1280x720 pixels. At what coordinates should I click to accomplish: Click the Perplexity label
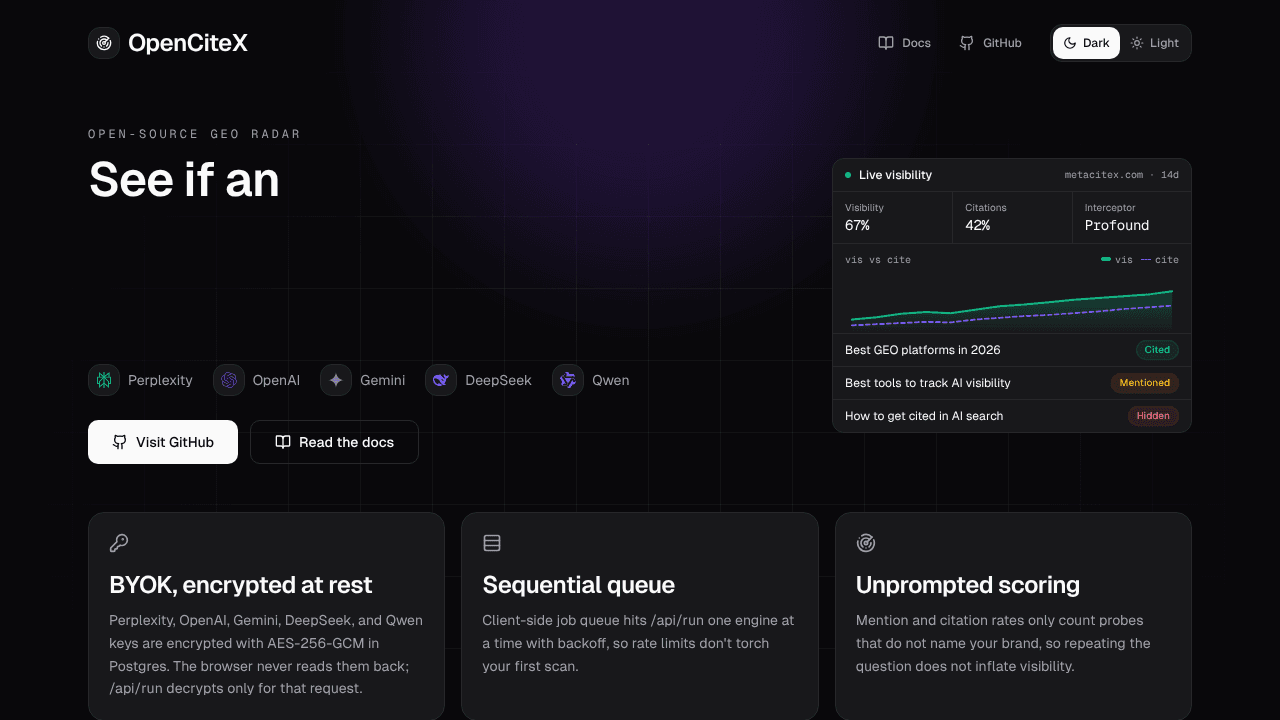[x=160, y=380]
